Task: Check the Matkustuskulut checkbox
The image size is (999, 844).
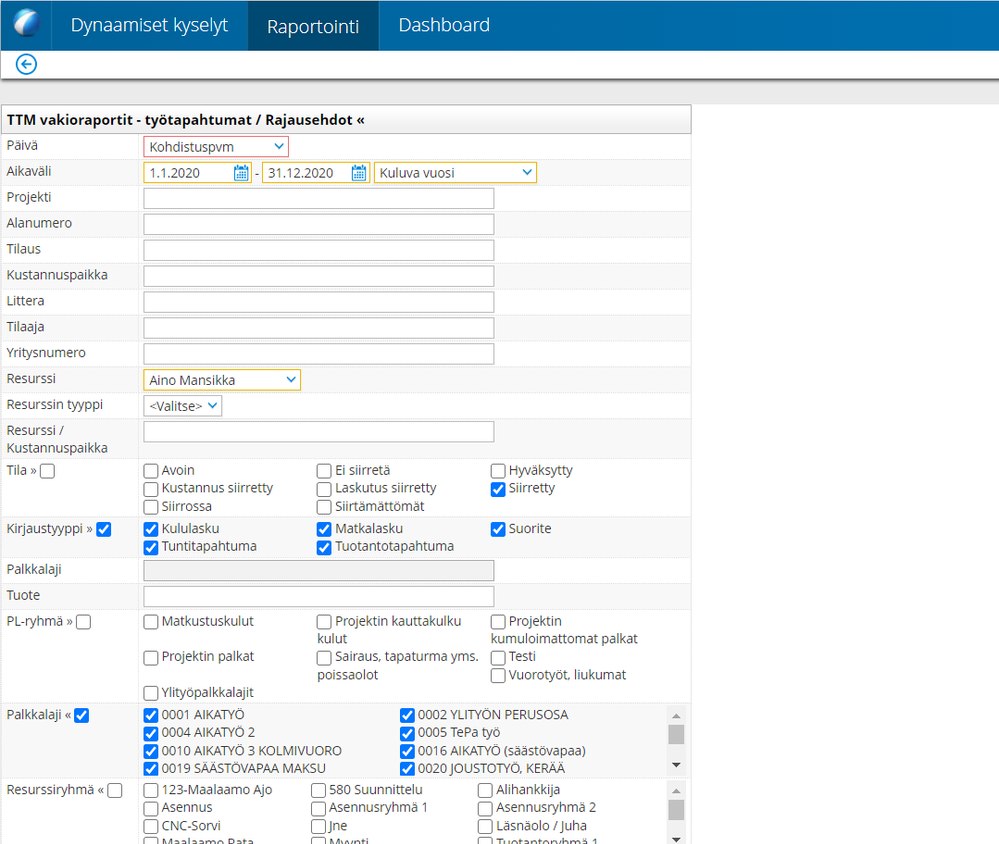Action: (x=151, y=622)
